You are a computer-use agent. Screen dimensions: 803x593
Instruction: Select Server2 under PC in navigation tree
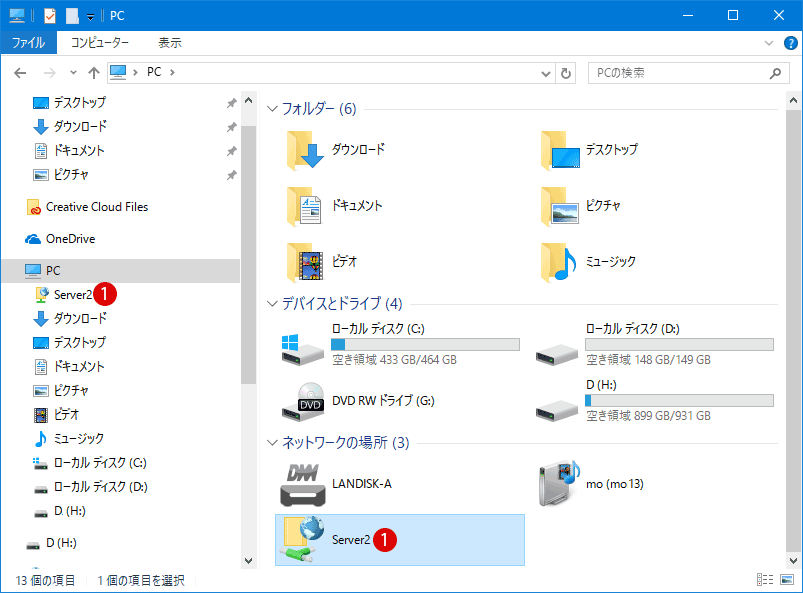pos(73,294)
